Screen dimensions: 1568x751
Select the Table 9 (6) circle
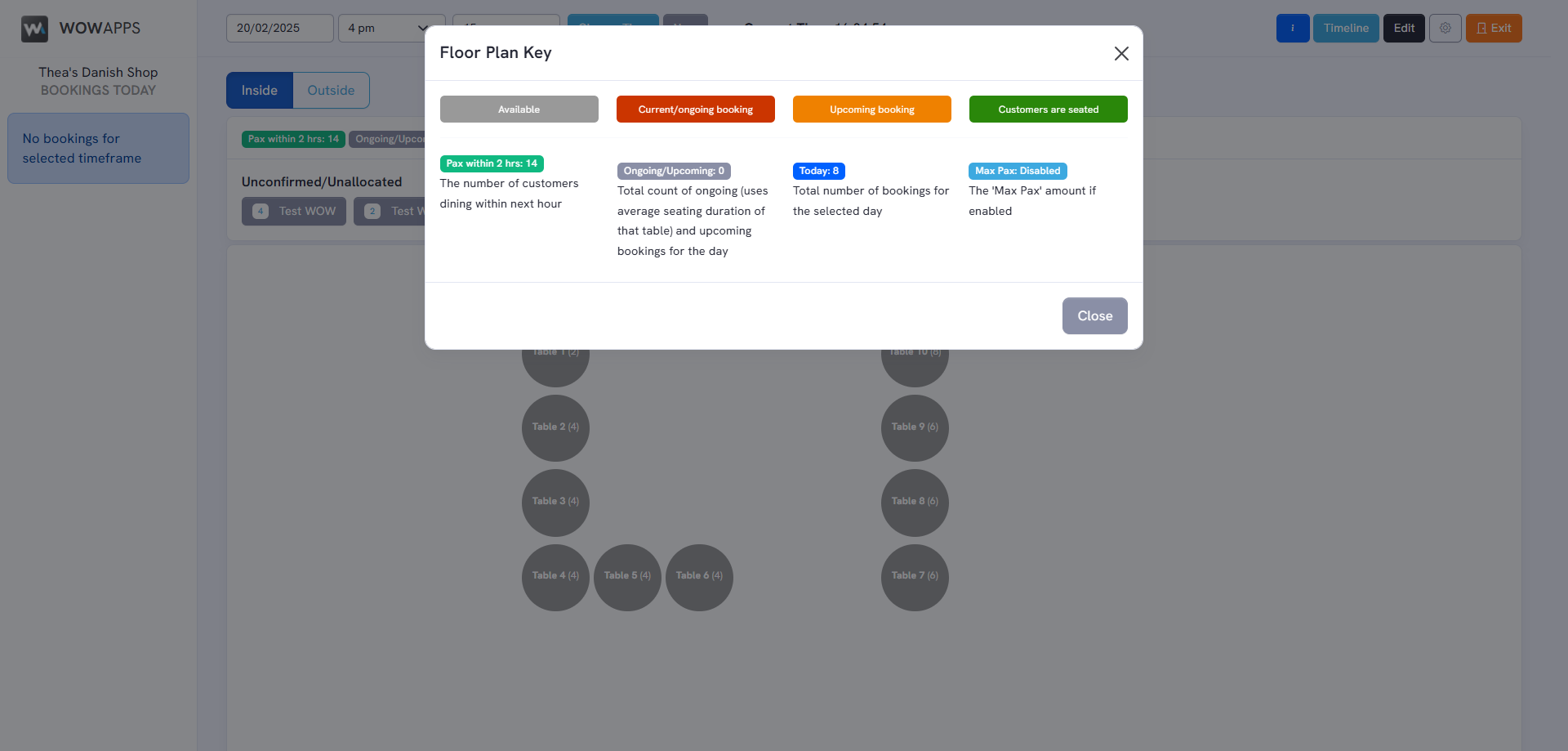point(915,427)
